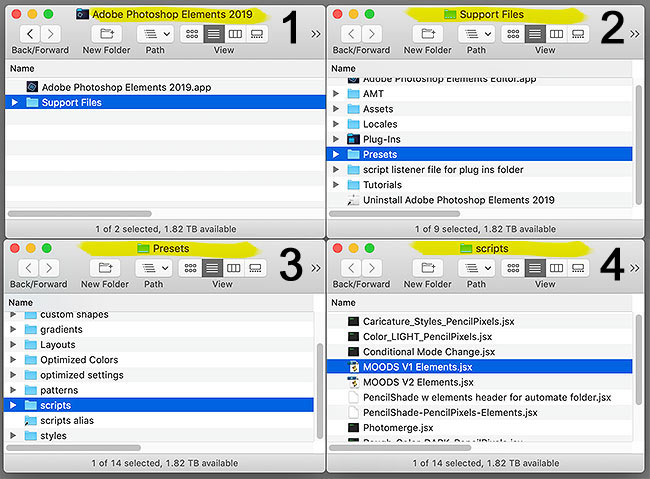Create New Folder in Presets window
Image resolution: width=650 pixels, height=479 pixels.
[x=105, y=268]
